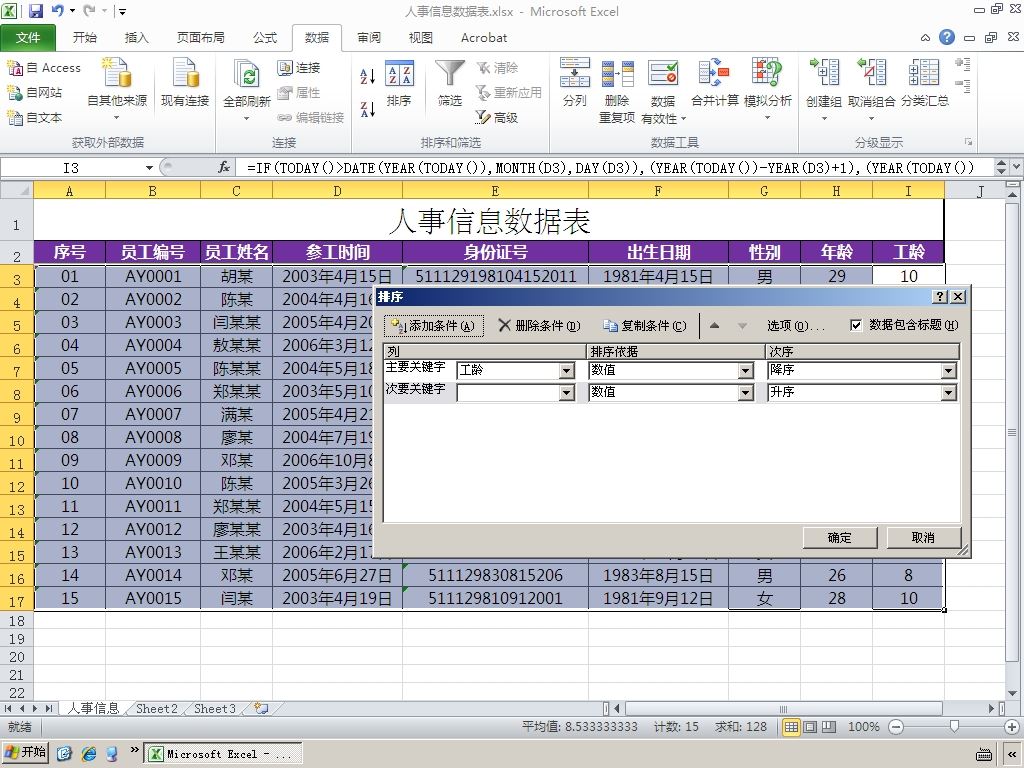The image size is (1024, 768).
Task: Switch to the 开始 Home tab
Action: pyautogui.click(x=85, y=37)
